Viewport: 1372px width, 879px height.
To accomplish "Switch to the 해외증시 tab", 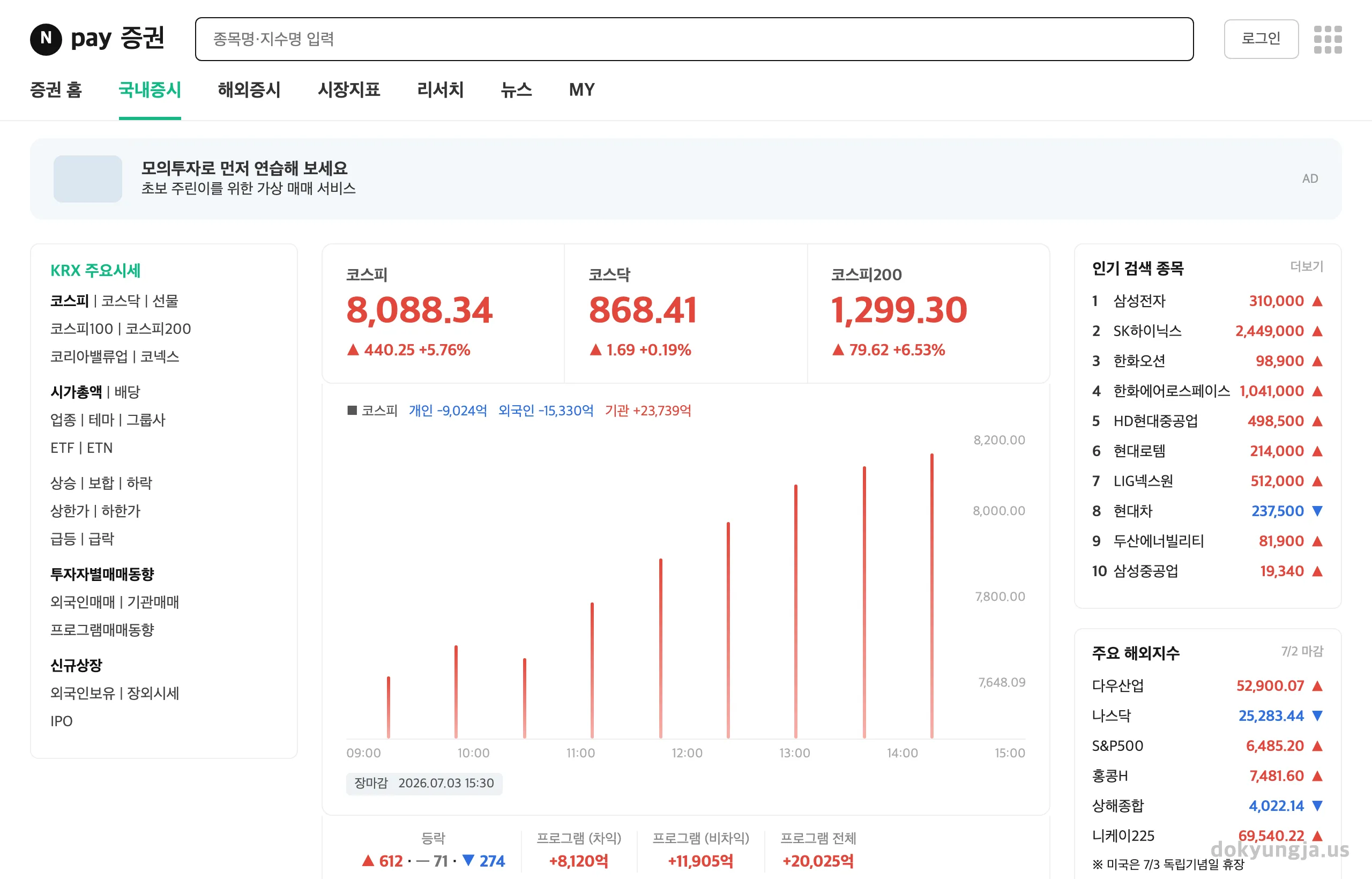I will tap(249, 90).
